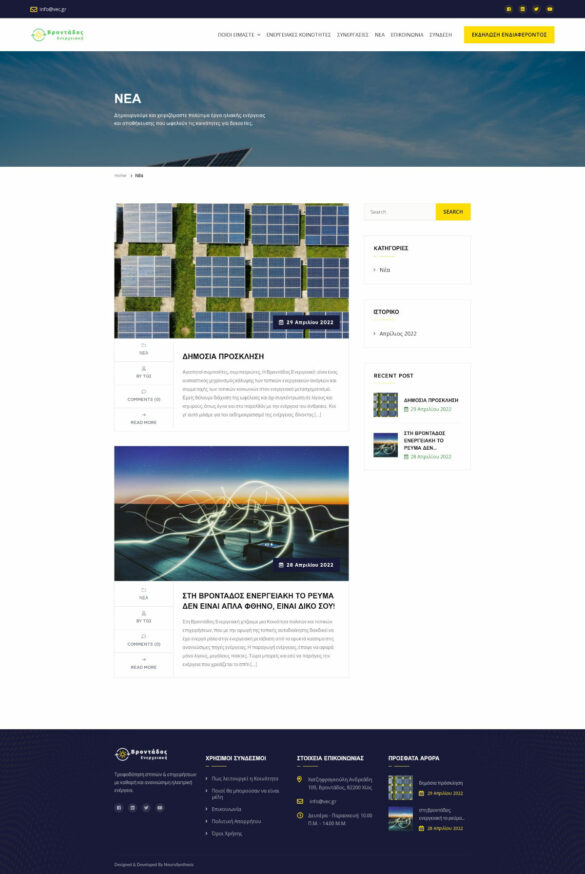This screenshot has height=874, width=585.
Task: Click the YouTube icon in the footer
Action: pos(160,808)
